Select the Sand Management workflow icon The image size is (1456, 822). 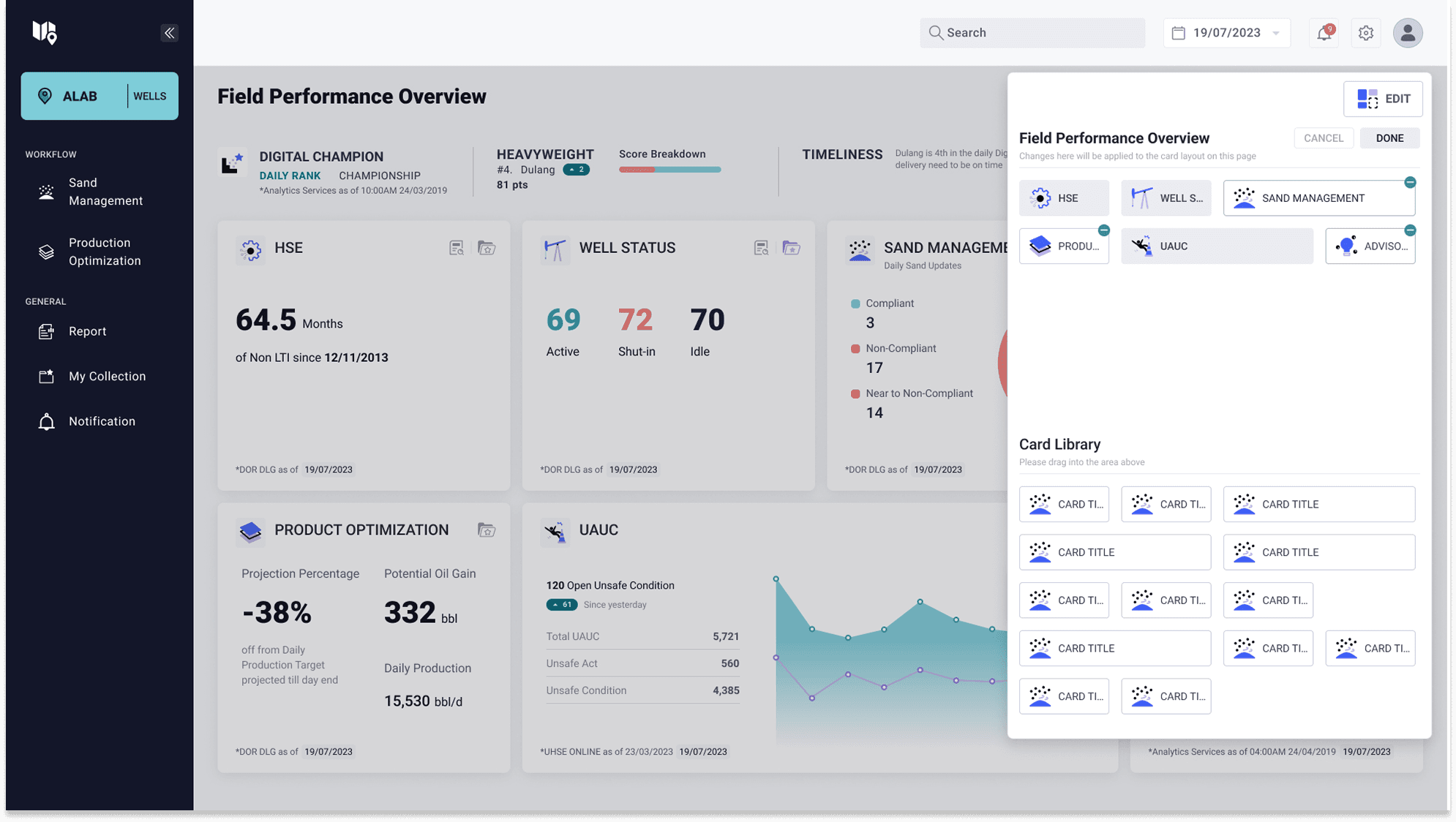click(x=45, y=192)
